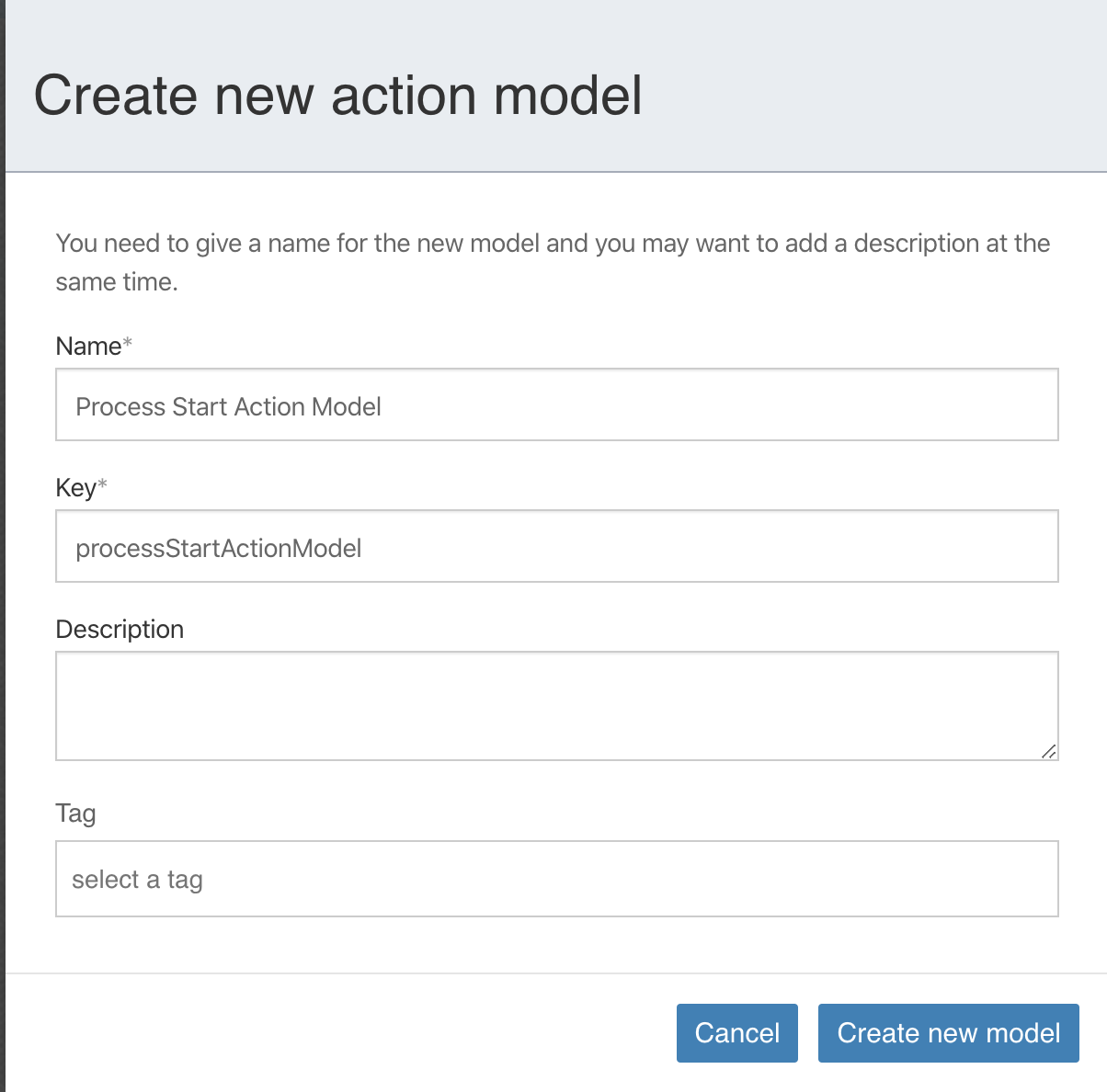Click the 'Description' field label

[120, 629]
